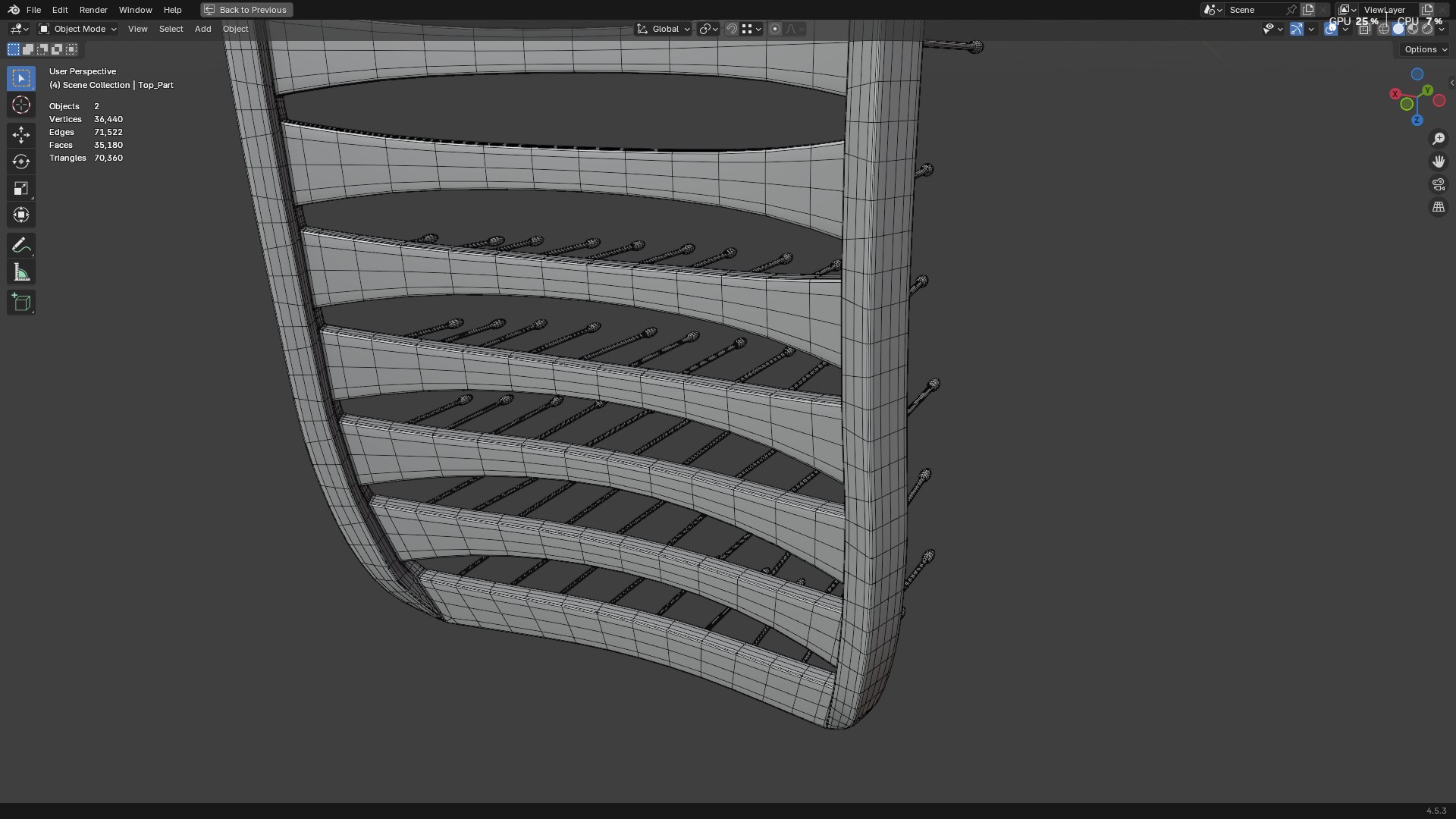Activate the Transform tool

pos(21,215)
